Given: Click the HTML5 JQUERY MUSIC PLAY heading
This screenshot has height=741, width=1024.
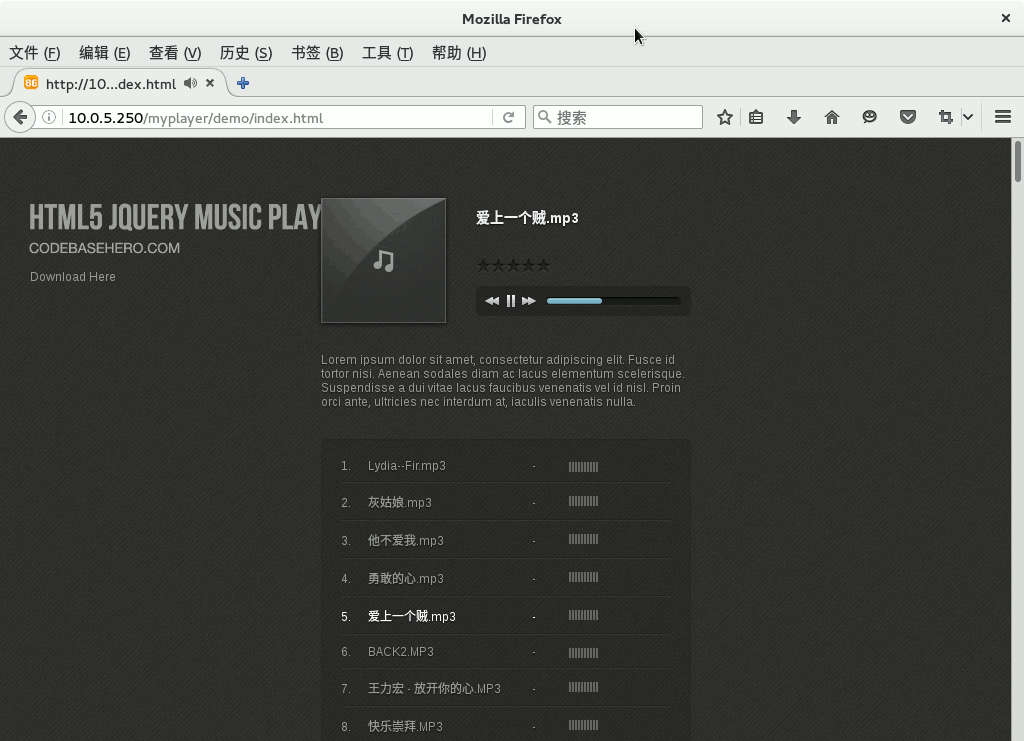Looking at the screenshot, I should click(x=175, y=217).
